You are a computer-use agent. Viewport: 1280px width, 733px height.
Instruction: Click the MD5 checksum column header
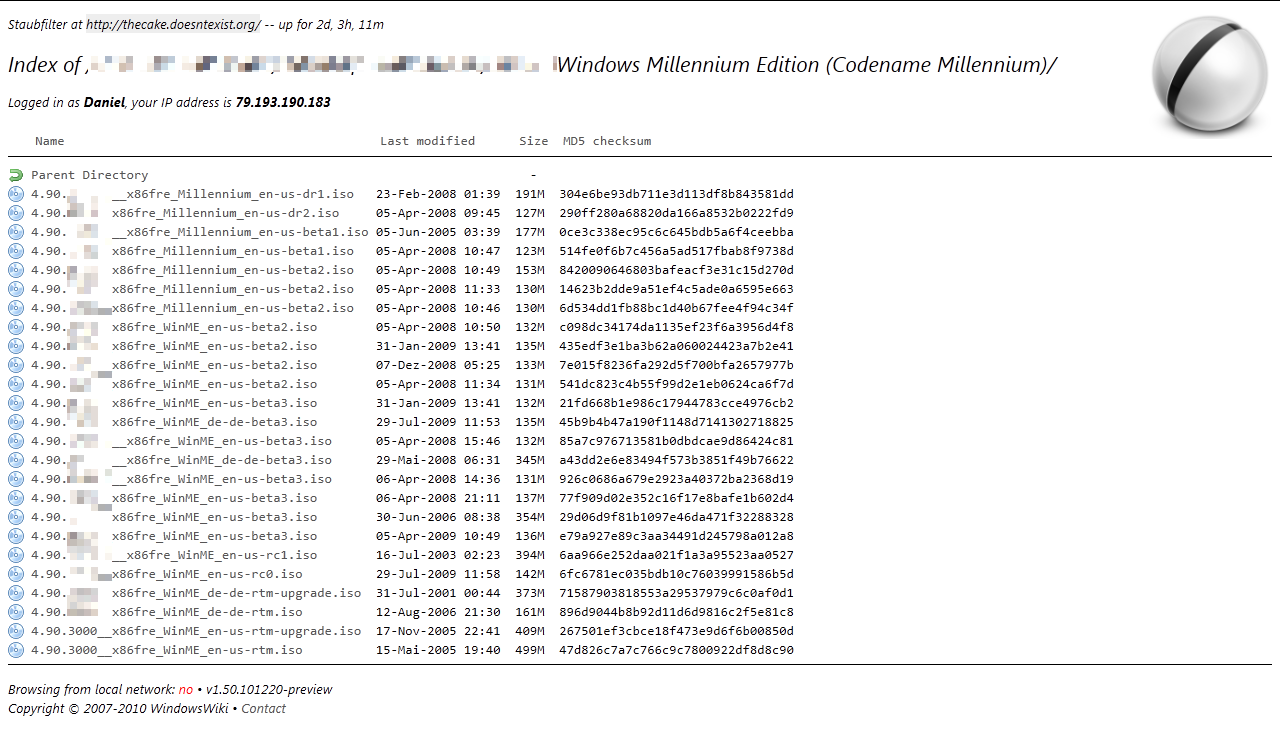607,141
